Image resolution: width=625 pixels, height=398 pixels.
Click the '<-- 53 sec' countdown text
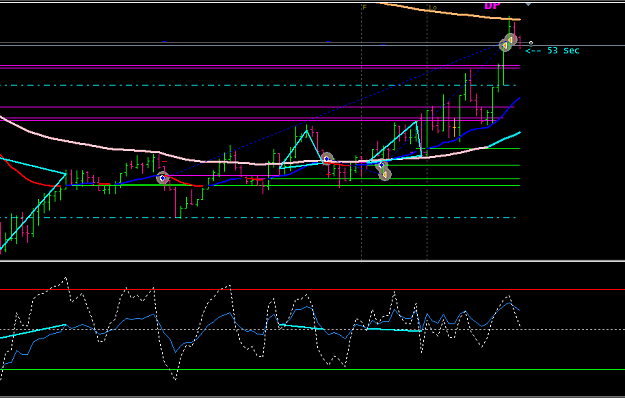[552, 51]
